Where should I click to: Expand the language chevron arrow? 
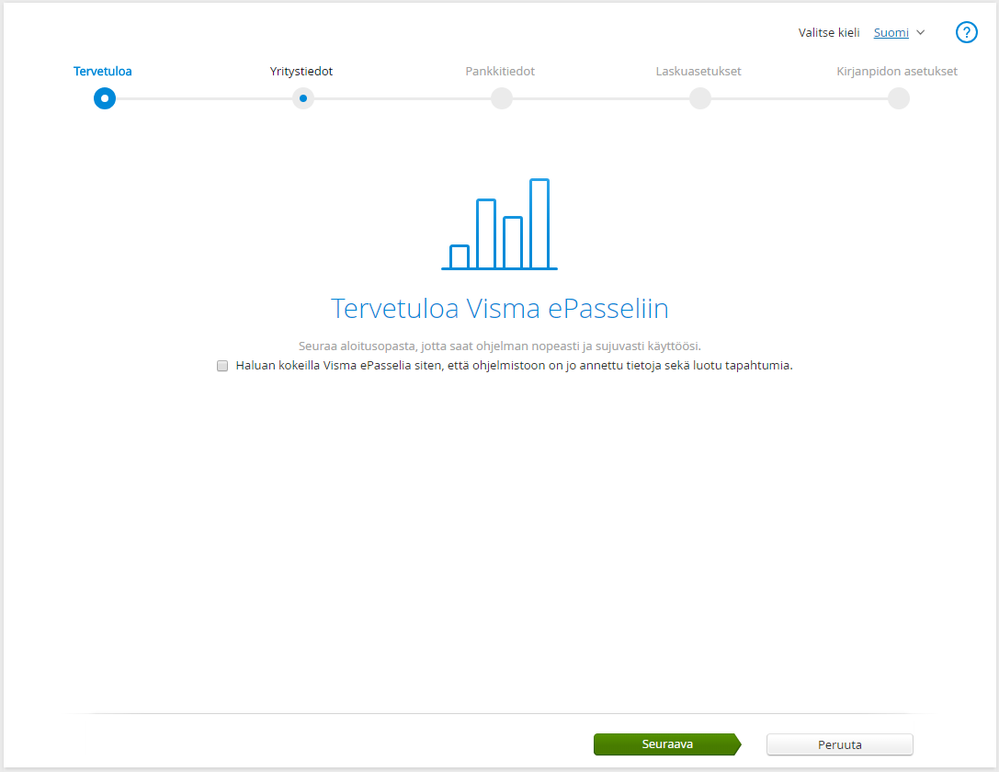pos(920,32)
